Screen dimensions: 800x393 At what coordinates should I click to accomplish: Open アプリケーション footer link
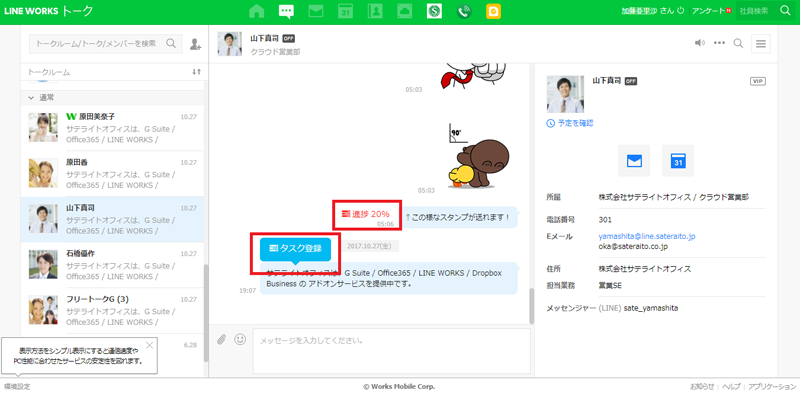[x=772, y=387]
